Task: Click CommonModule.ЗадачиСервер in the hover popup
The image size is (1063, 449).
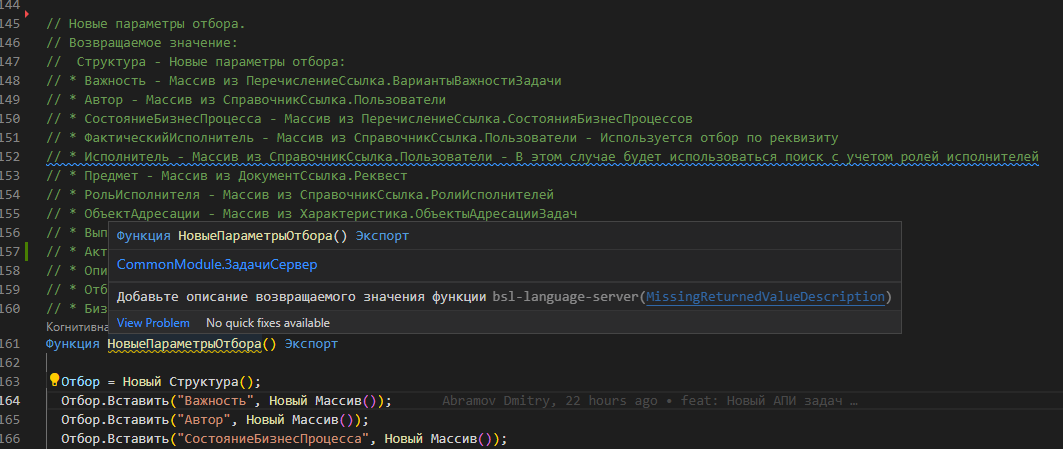Action: (217, 265)
